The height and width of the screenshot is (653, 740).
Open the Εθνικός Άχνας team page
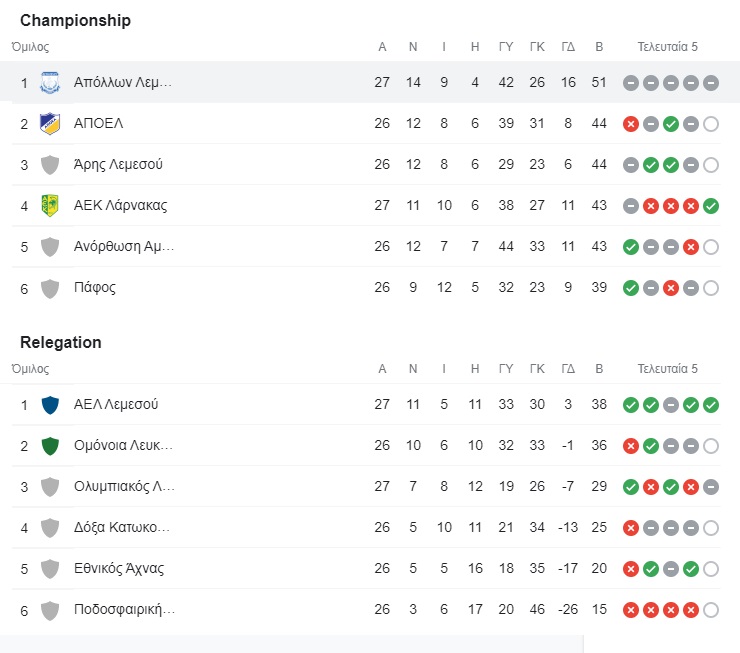[119, 568]
